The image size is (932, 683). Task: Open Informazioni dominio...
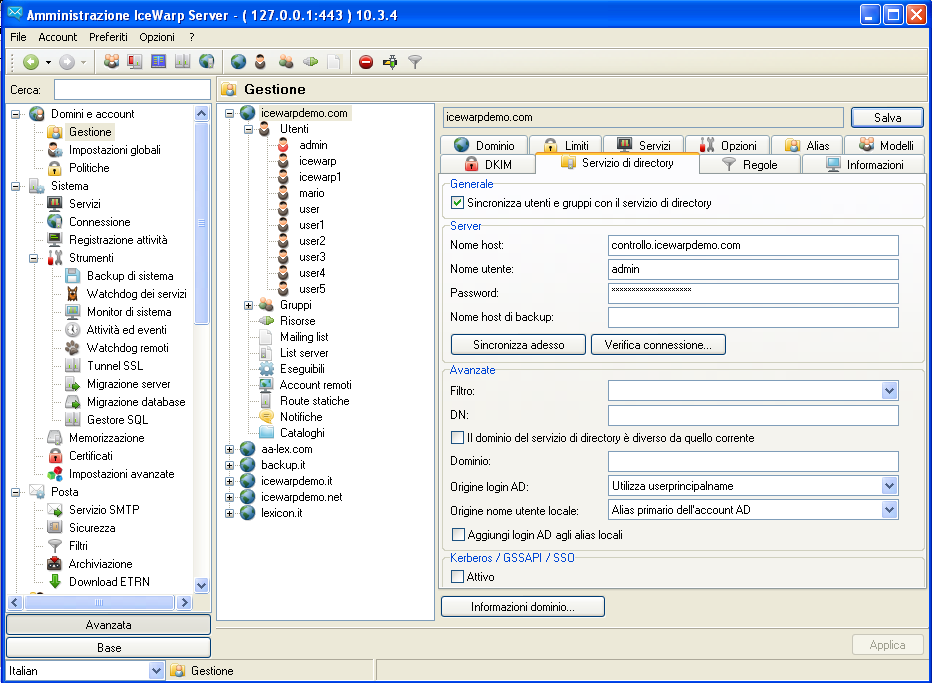point(522,607)
